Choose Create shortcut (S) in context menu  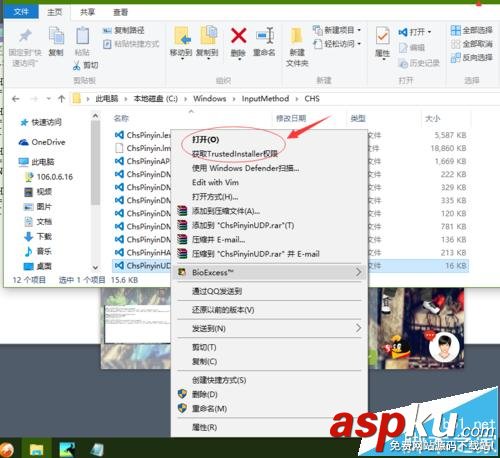pos(219,380)
